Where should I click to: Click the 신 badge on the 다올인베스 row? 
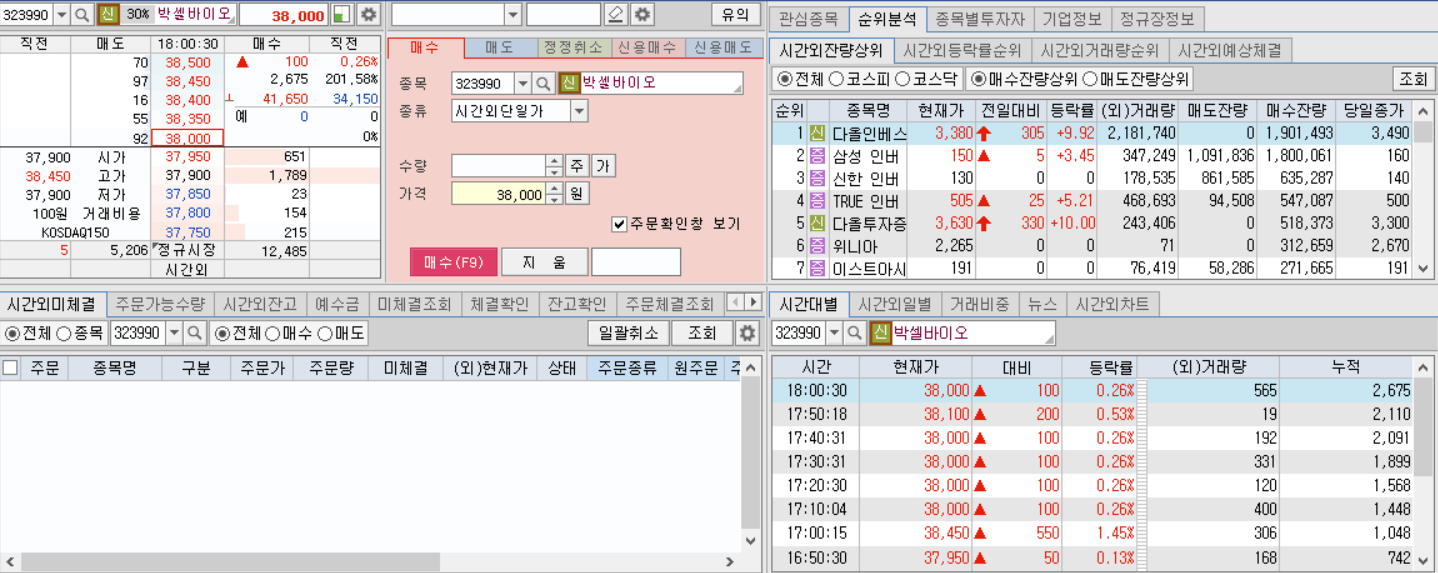point(818,133)
